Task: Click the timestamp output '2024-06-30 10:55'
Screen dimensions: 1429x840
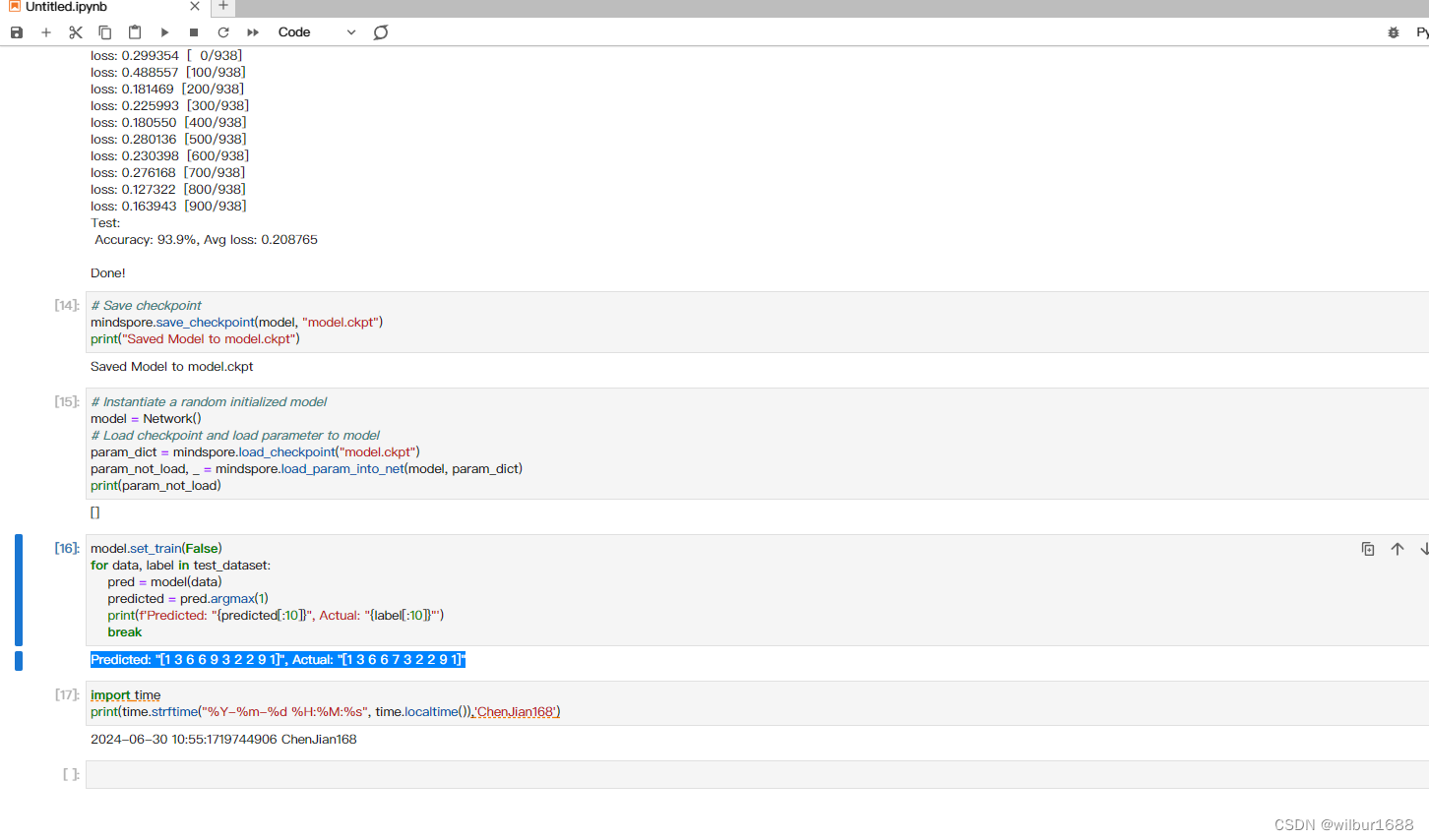Action: 223,740
